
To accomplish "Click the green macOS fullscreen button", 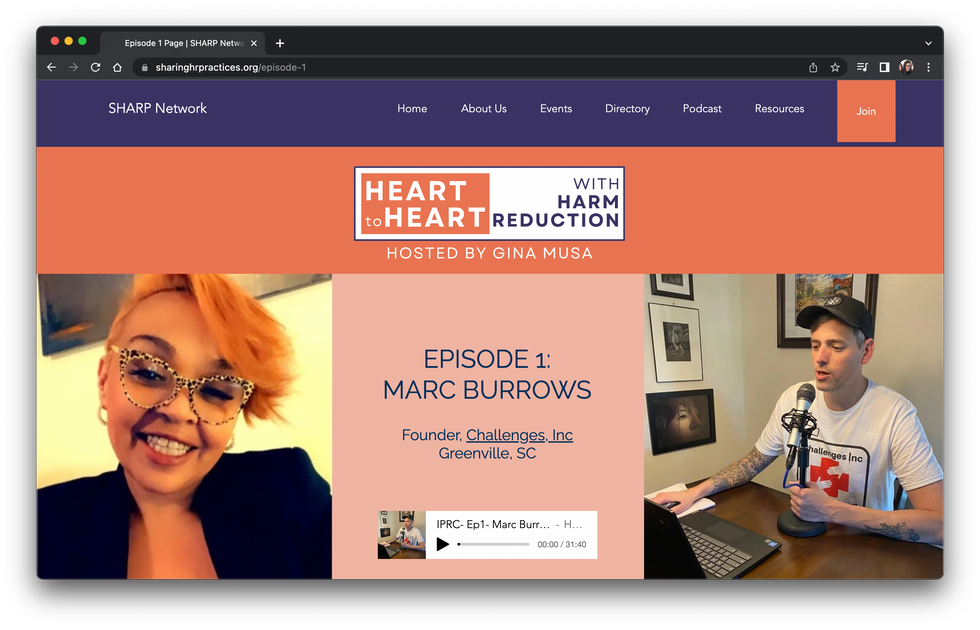I will pos(82,41).
